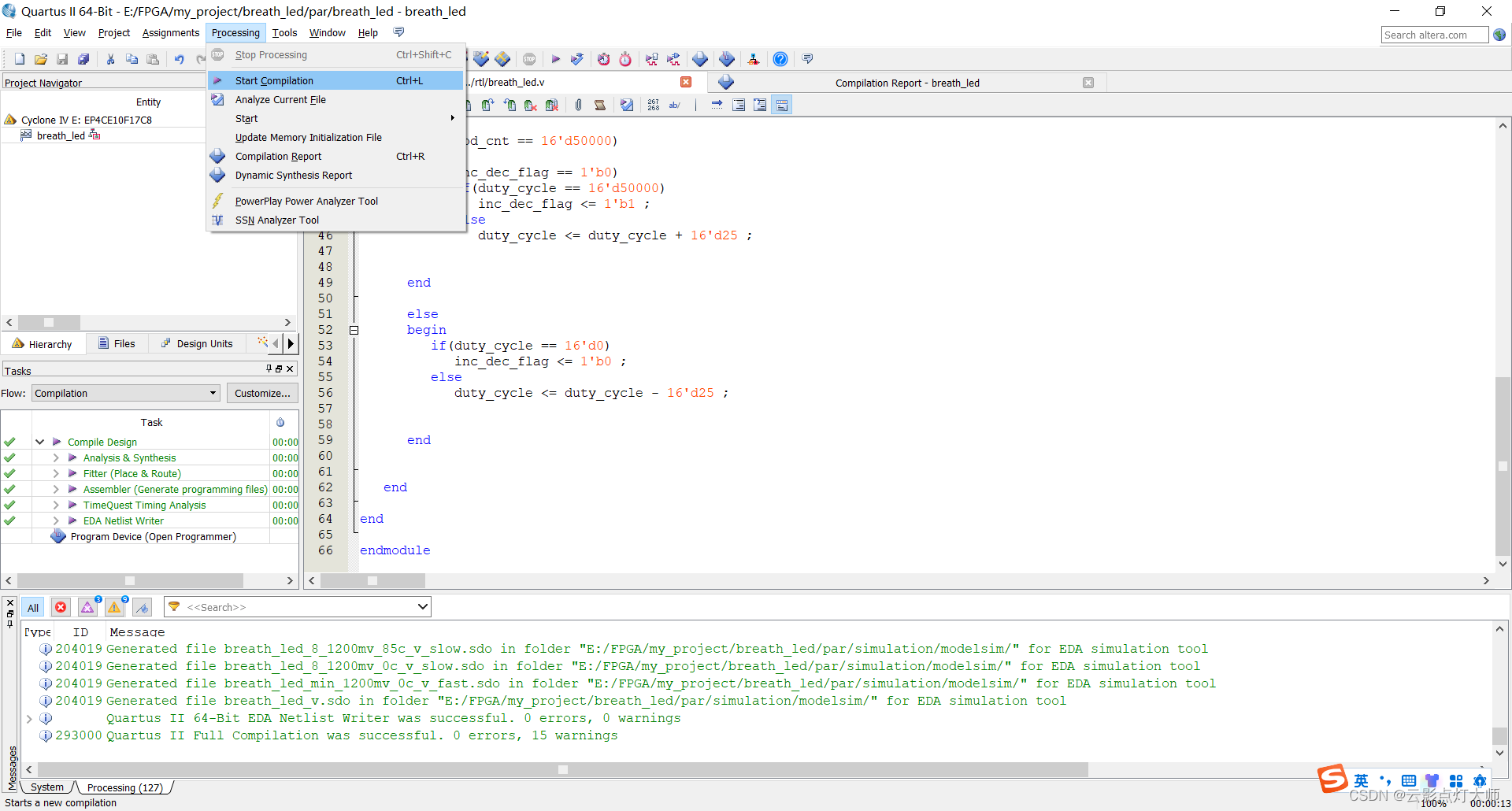Viewport: 1512px width, 811px height.
Task: Open Dynamic Synthesis Report entry
Action: [x=336, y=175]
